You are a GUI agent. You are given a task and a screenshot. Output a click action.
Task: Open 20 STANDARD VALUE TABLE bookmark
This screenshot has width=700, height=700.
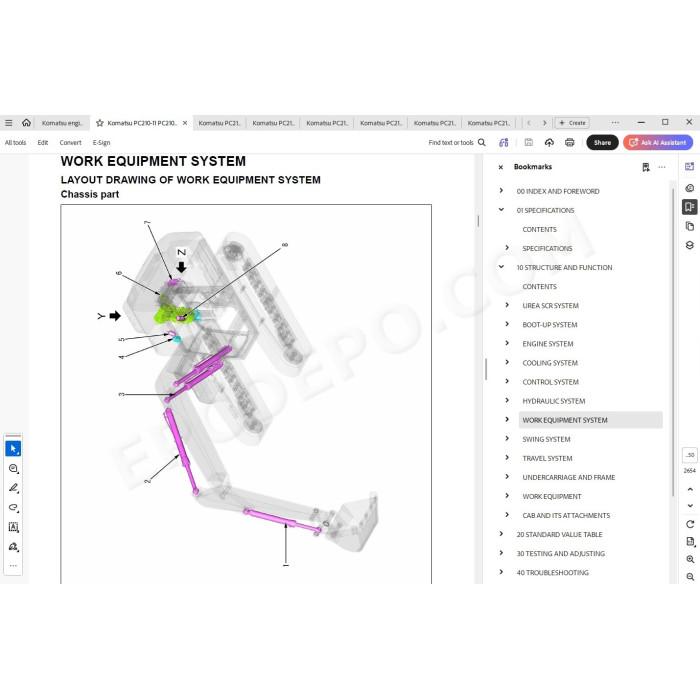tap(559, 534)
